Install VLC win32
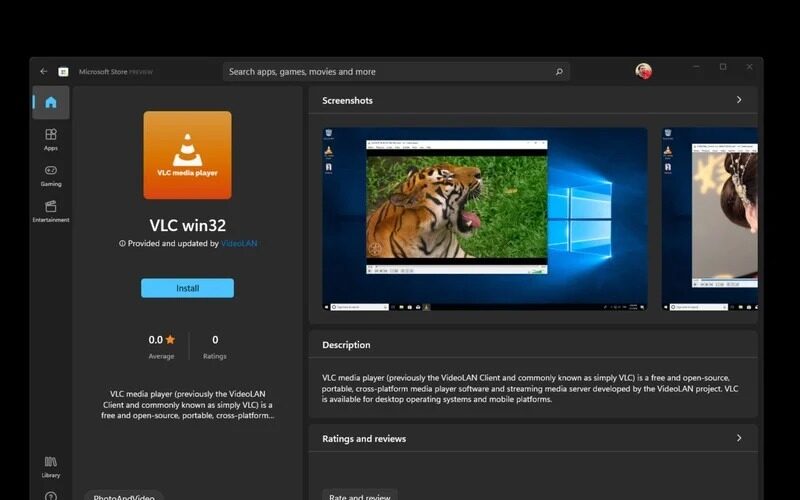Screen dimensions: 800x500 (x=187, y=288)
